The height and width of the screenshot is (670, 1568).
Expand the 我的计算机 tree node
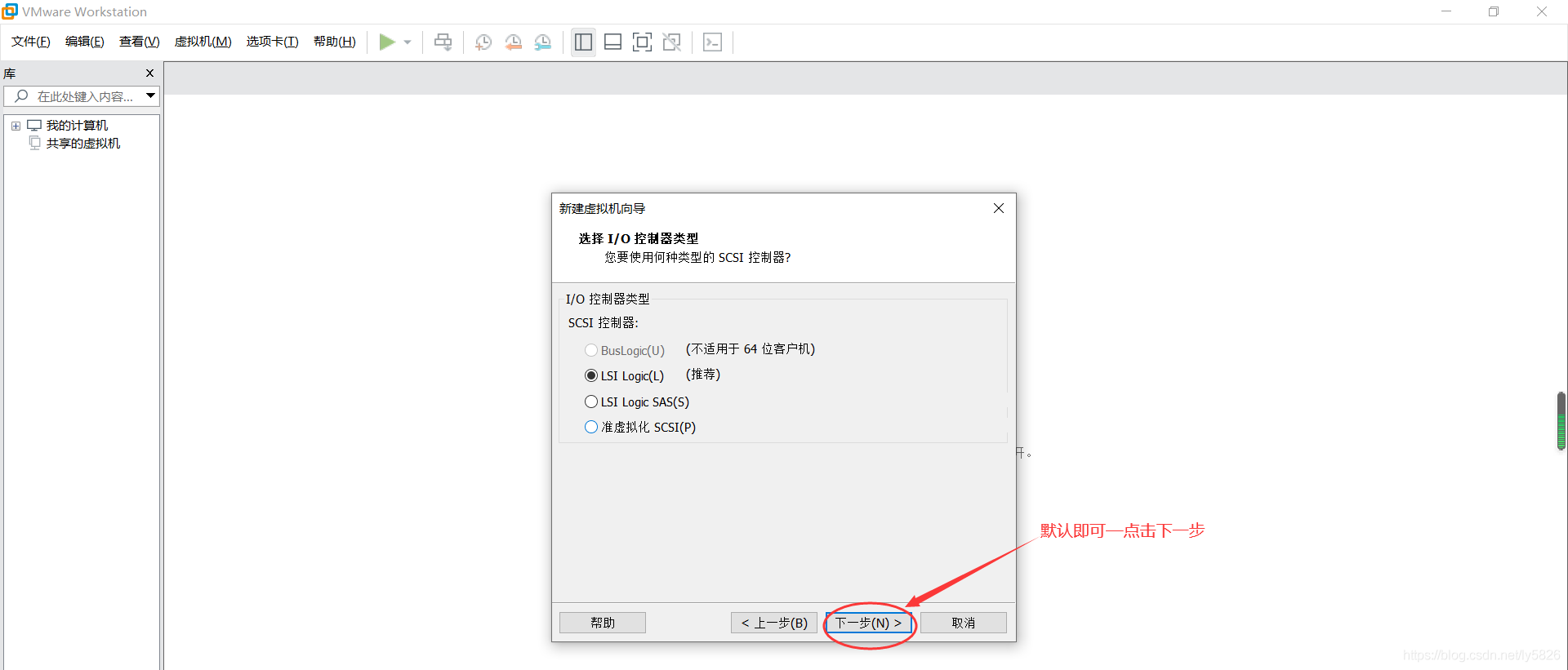16,126
